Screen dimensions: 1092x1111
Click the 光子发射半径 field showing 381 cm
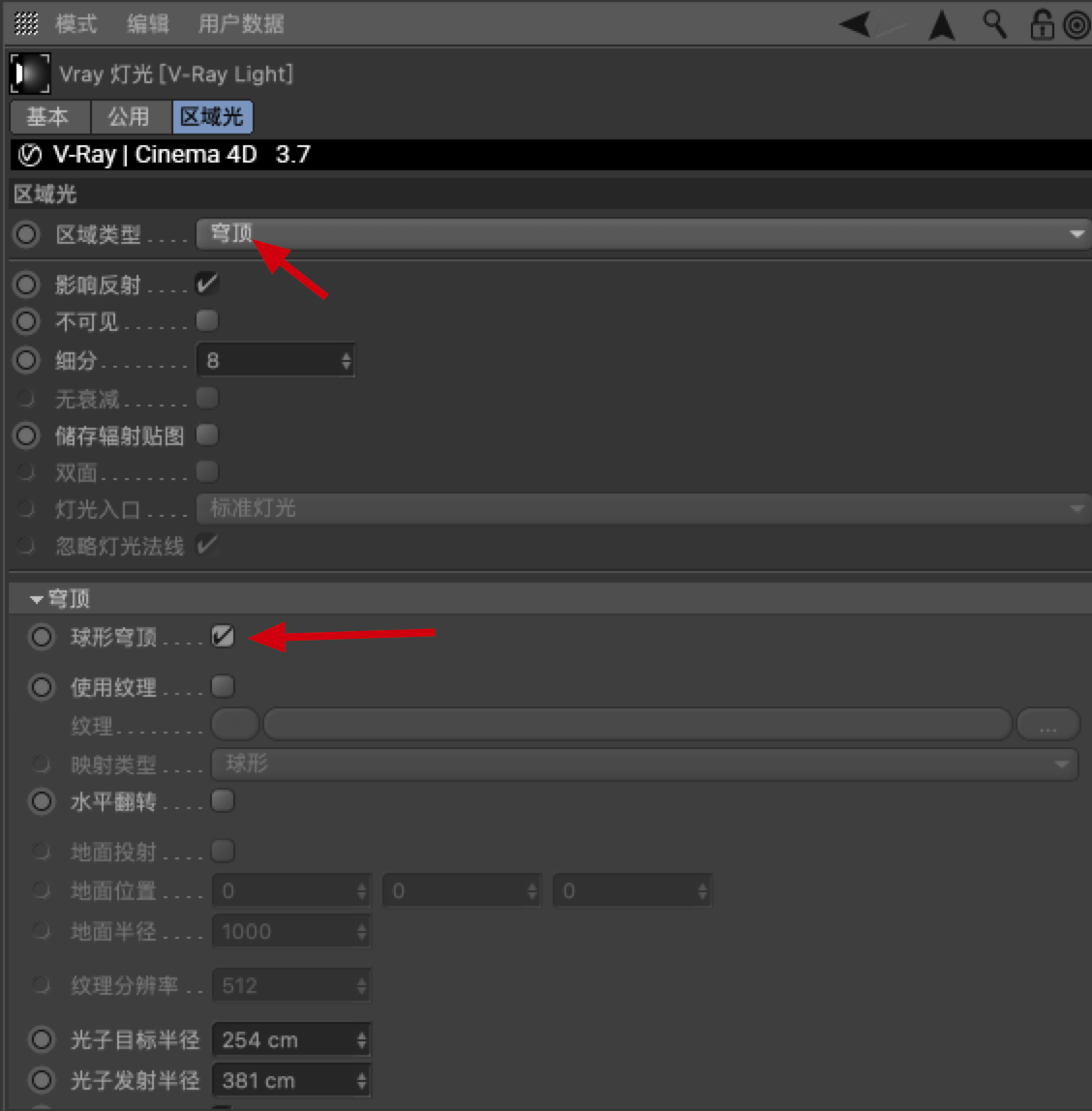click(290, 1081)
